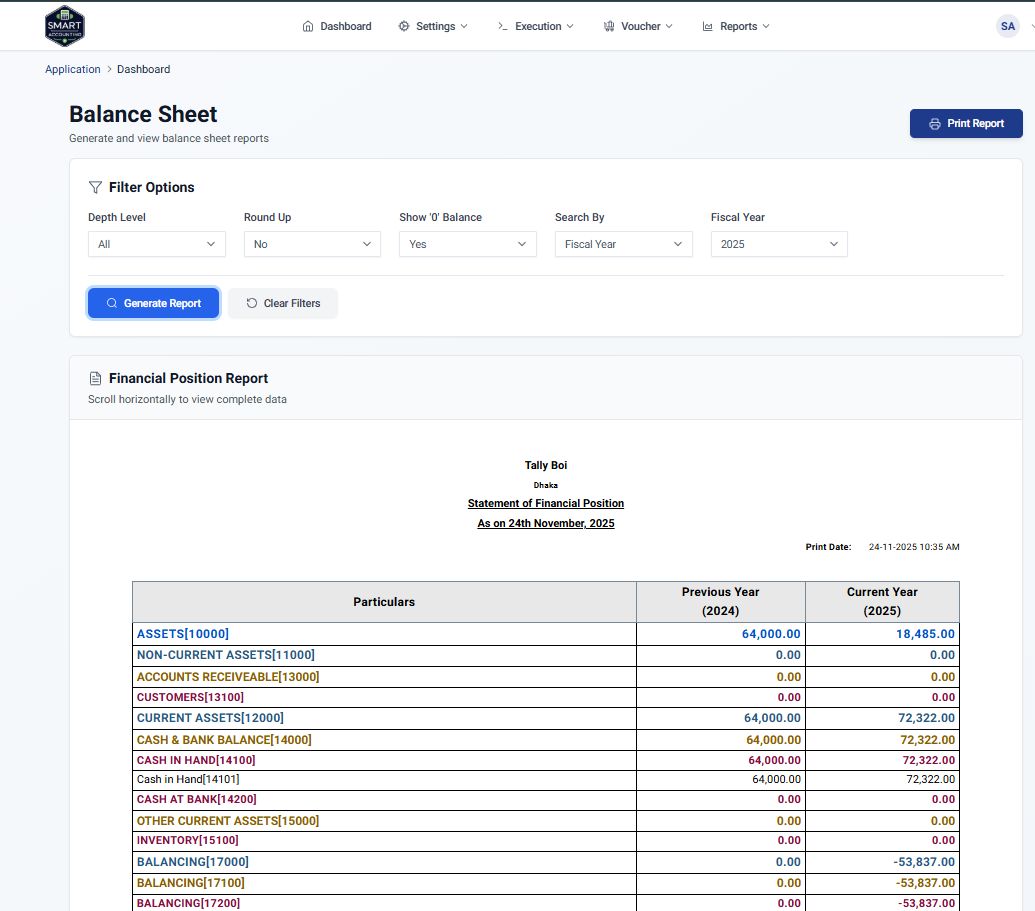Follow the Application breadcrumb link
The image size is (1035, 911).
click(x=73, y=69)
